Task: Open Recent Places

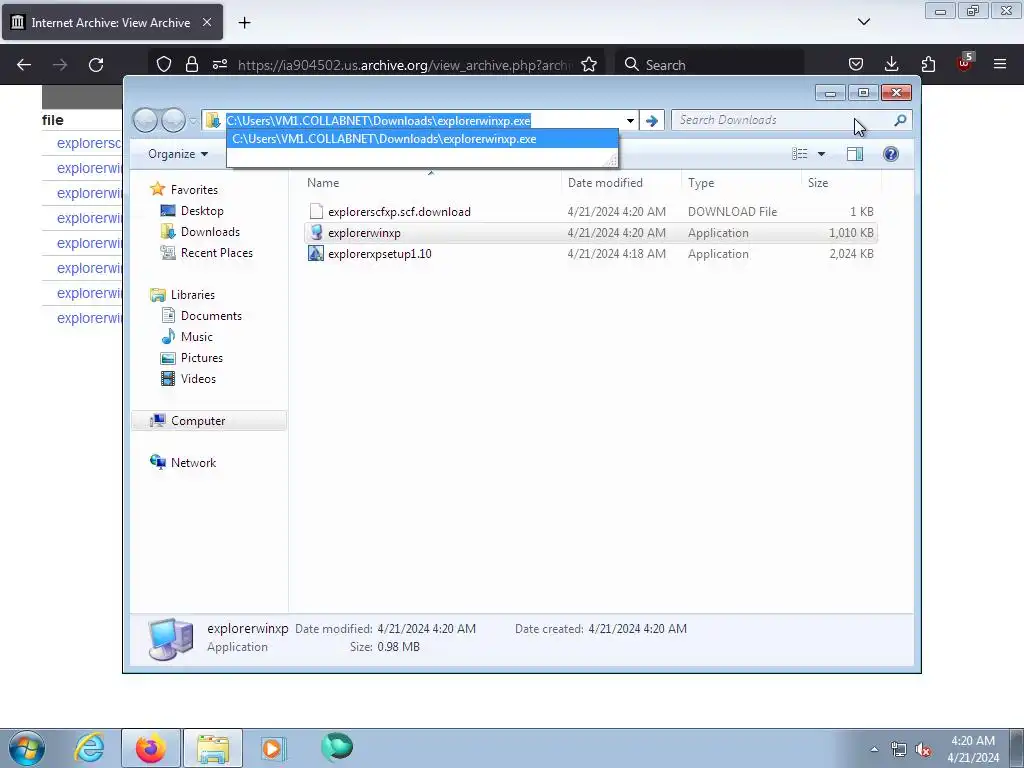Action: [216, 253]
